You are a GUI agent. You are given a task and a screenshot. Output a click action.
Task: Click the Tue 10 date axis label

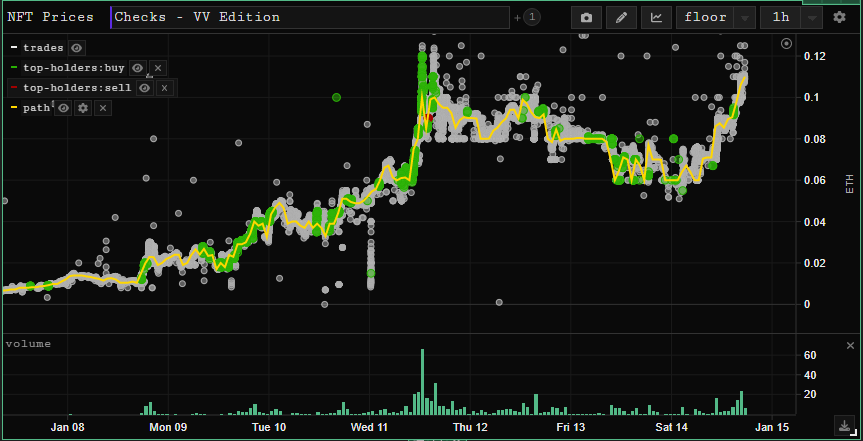(269, 427)
